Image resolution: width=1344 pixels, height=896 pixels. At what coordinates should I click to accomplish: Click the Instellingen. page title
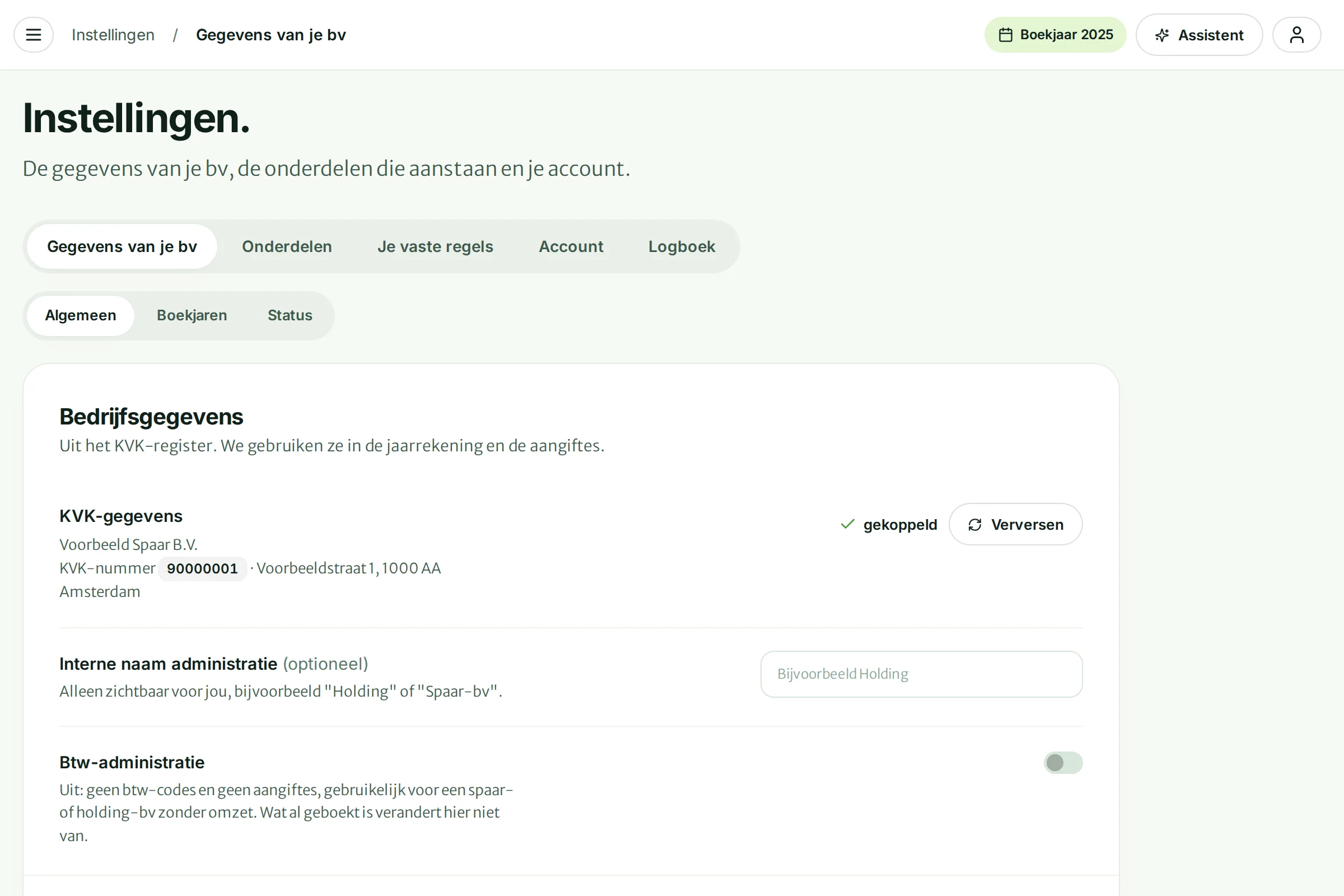136,118
